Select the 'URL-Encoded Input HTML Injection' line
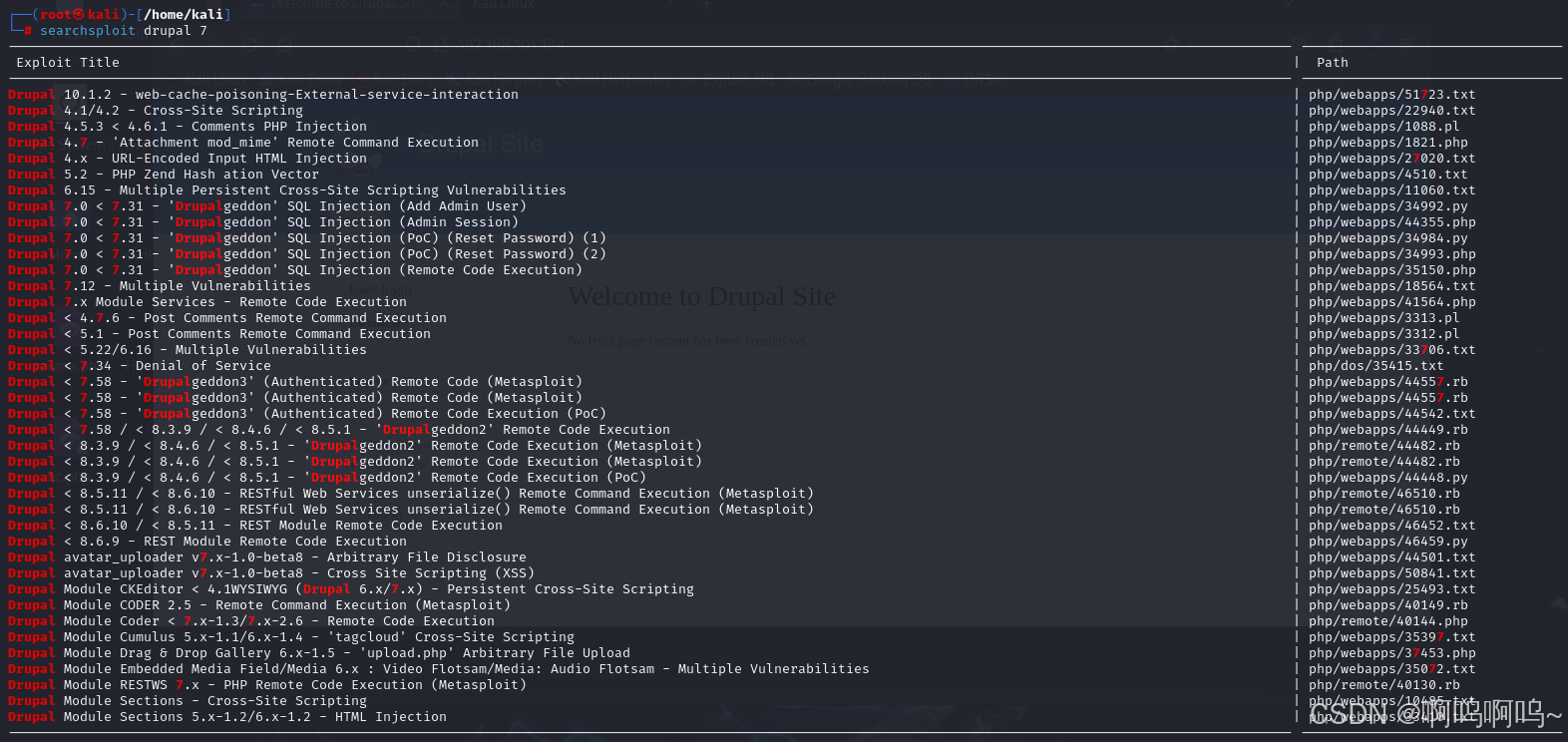 [x=188, y=159]
